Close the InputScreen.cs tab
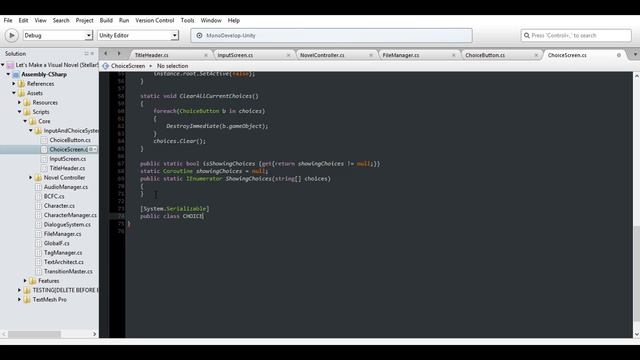Image resolution: width=640 pixels, height=360 pixels. point(289,55)
